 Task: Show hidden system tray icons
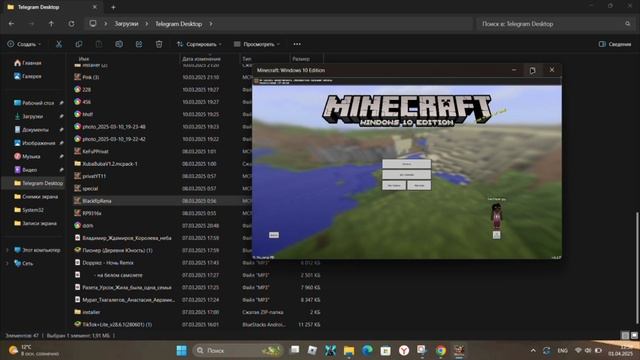point(533,350)
